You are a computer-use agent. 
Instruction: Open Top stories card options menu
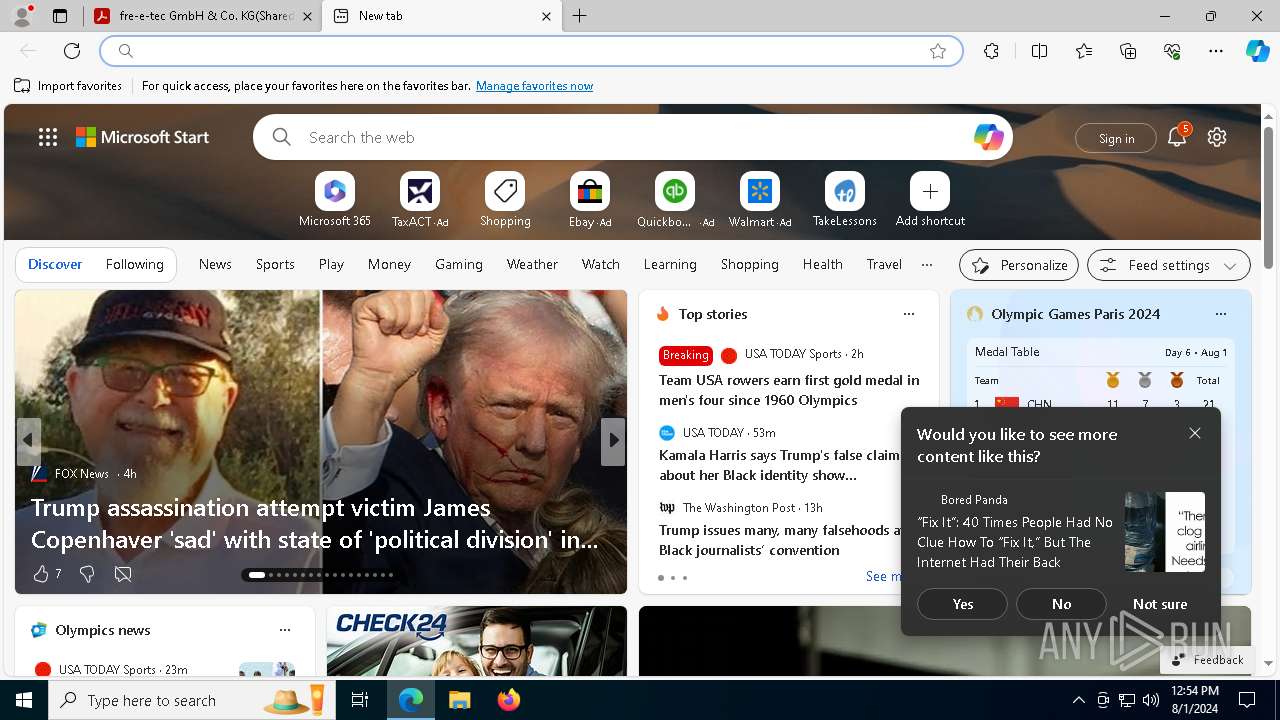[x=909, y=314]
